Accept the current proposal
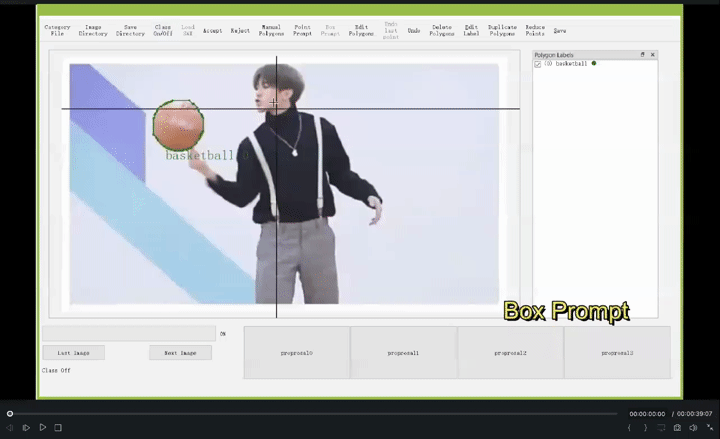Image resolution: width=720 pixels, height=439 pixels. 213,31
